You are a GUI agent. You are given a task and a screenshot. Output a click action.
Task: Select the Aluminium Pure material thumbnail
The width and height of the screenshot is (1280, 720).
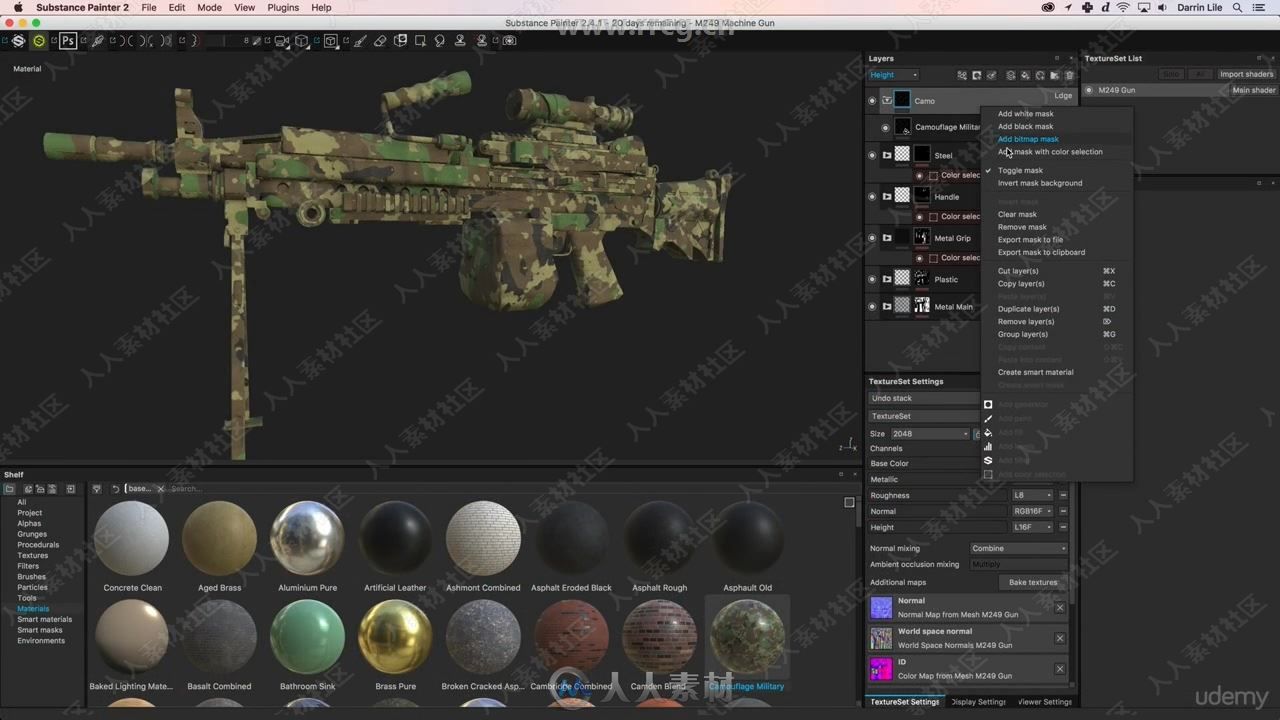tap(307, 539)
